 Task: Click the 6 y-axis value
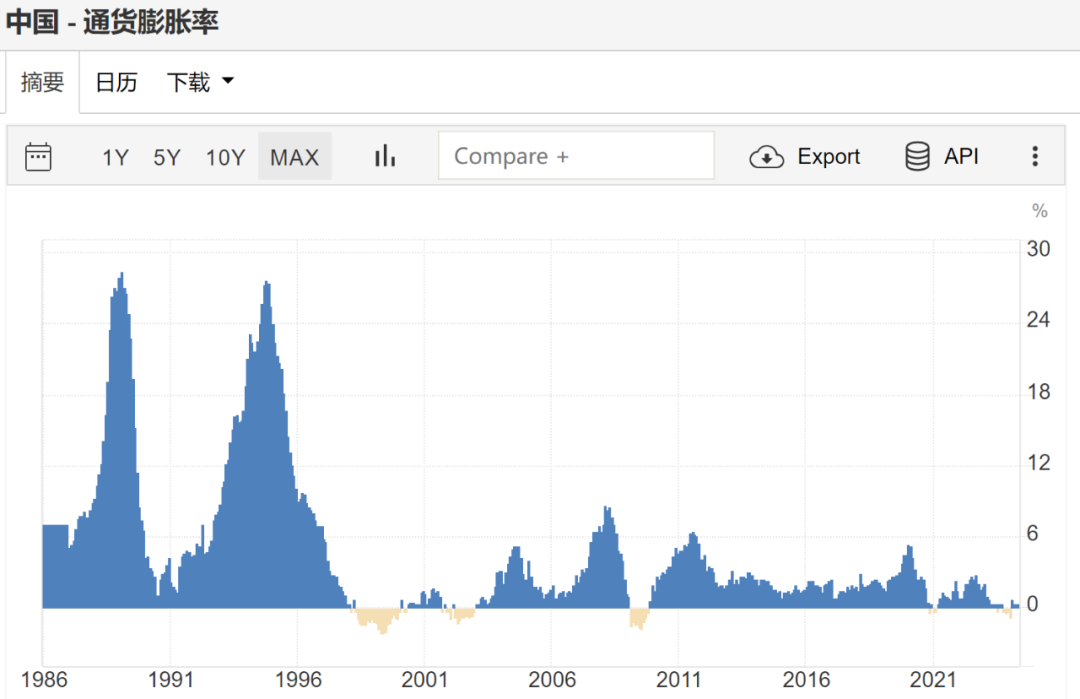1032,533
